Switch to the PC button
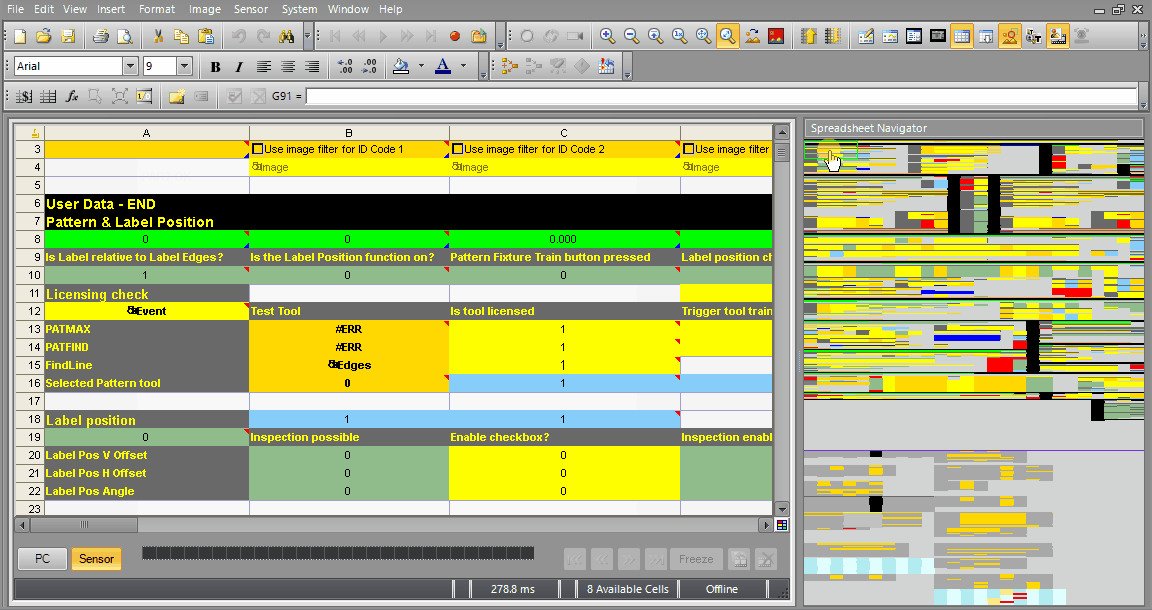 pos(42,559)
